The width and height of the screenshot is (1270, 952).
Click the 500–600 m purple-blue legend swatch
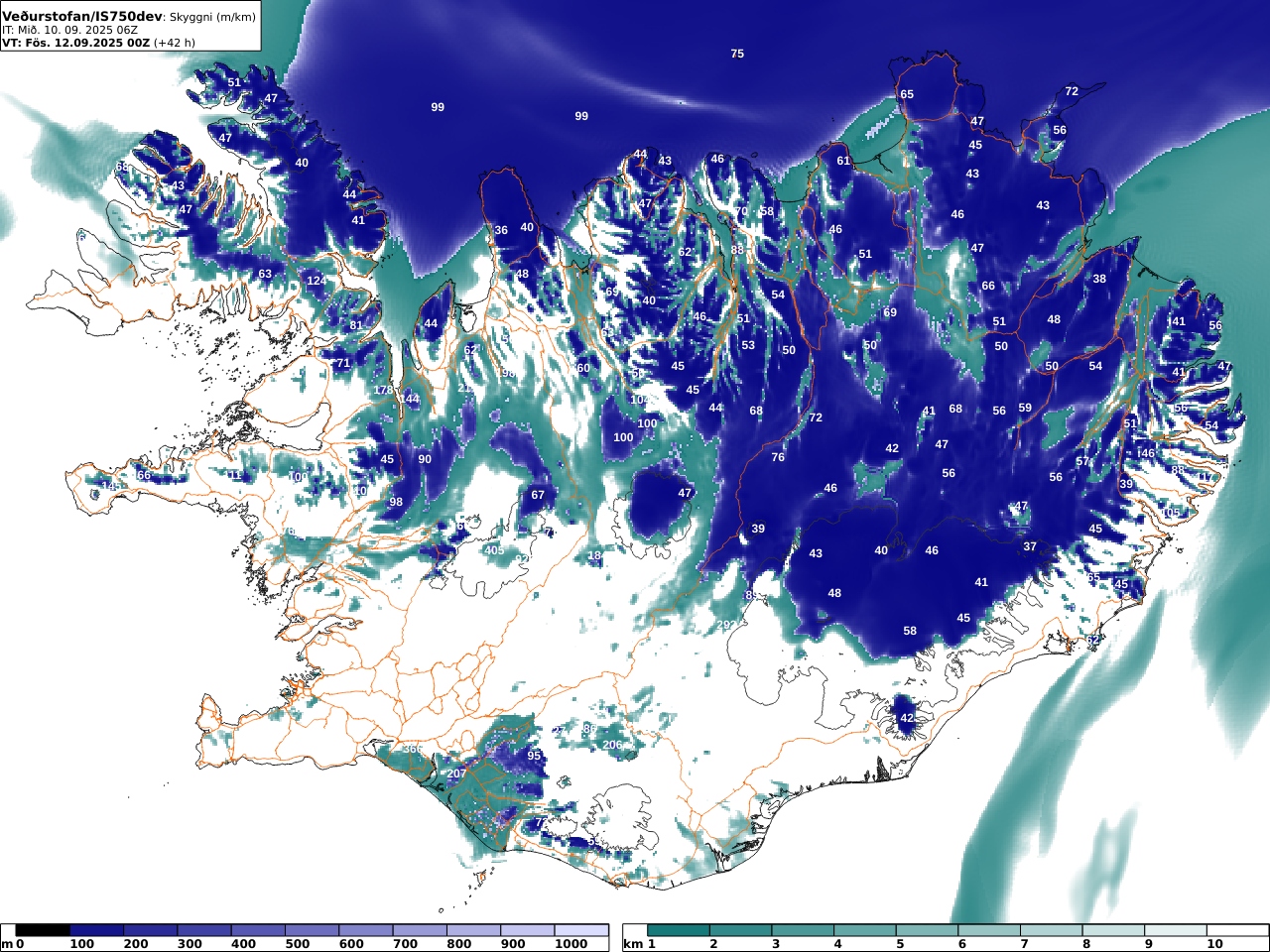pos(312,930)
